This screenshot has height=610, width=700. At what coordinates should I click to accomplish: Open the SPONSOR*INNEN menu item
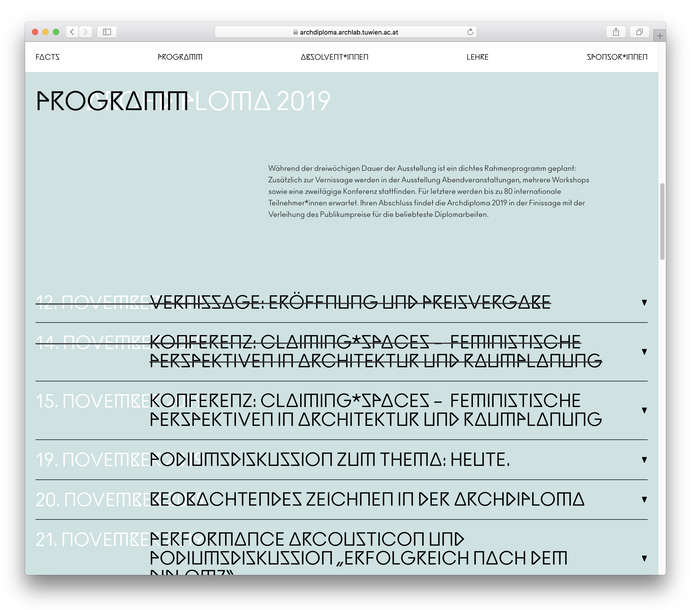pos(616,57)
